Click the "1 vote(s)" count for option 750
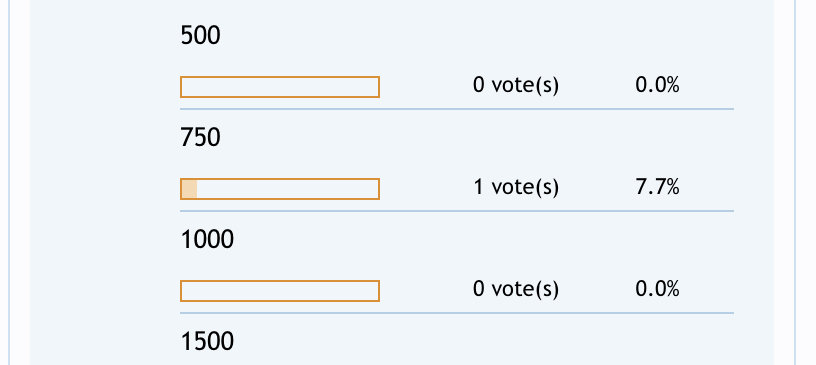The width and height of the screenshot is (816, 365). tap(516, 187)
